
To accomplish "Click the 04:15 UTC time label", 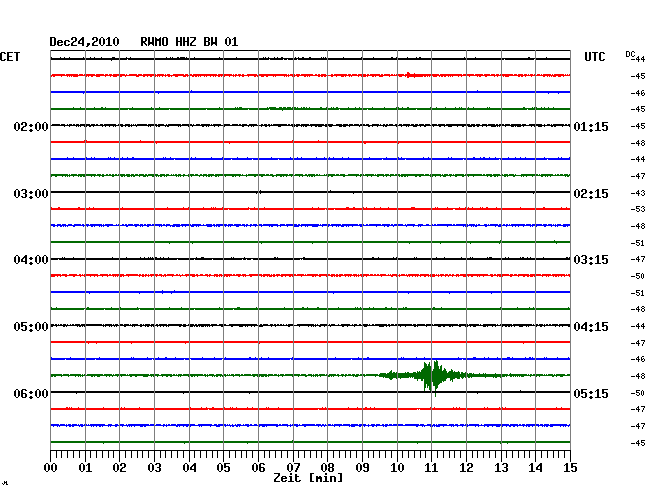I will 591,327.
